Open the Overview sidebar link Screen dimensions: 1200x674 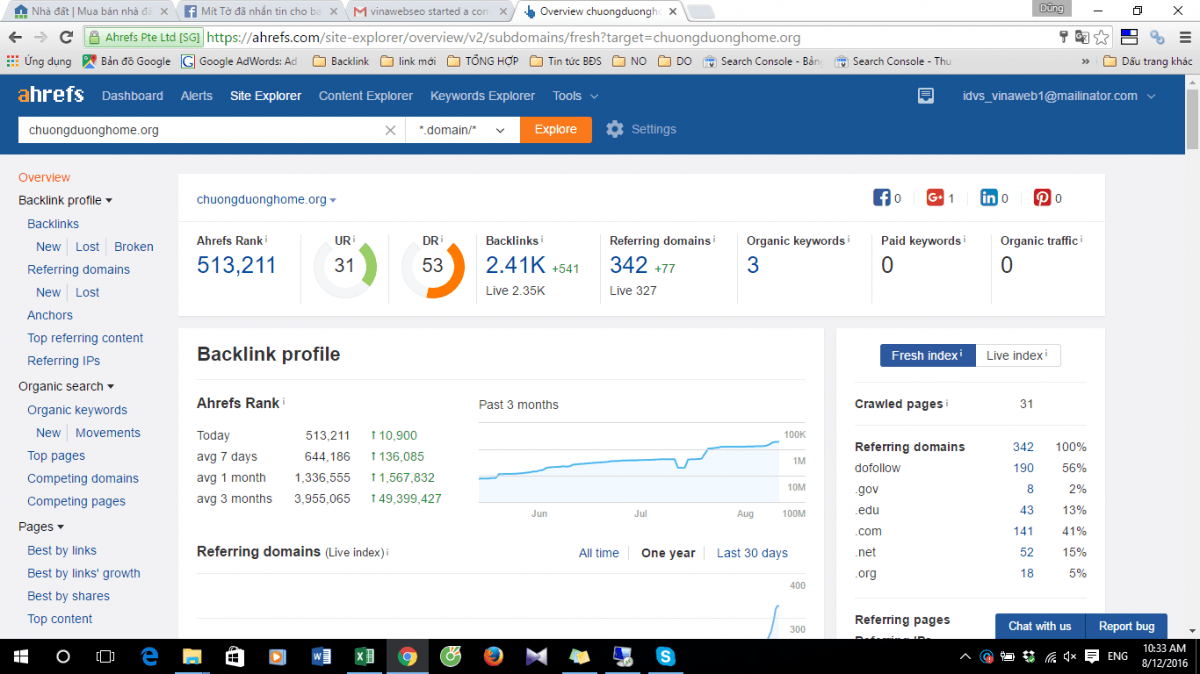(44, 177)
